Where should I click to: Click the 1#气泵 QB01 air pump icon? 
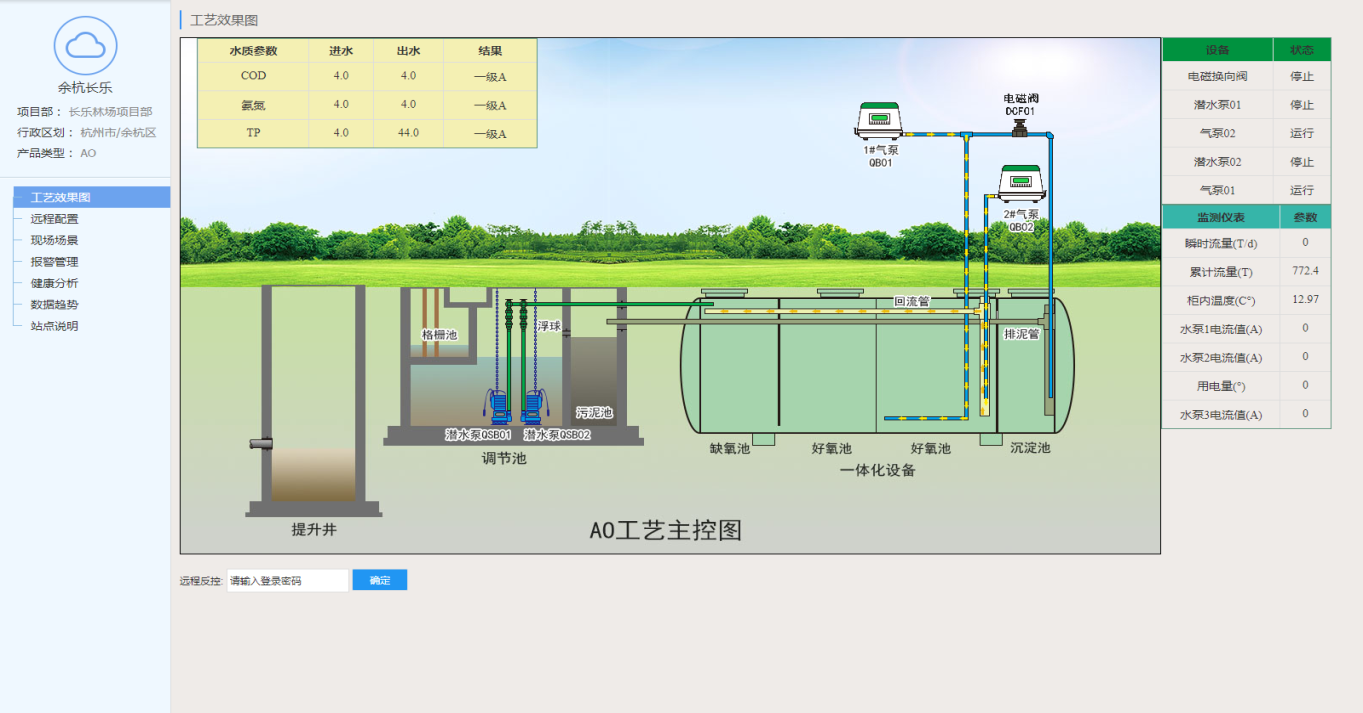point(880,121)
